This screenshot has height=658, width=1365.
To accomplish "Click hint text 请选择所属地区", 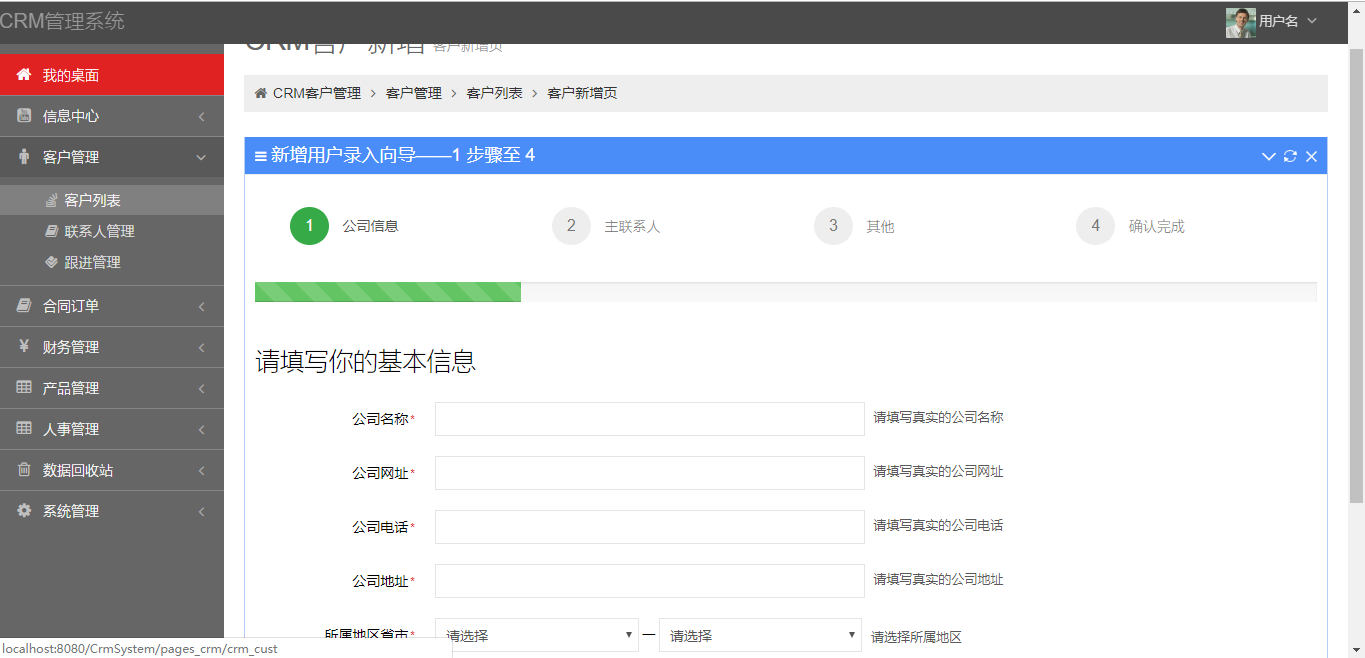I will pos(916,637).
